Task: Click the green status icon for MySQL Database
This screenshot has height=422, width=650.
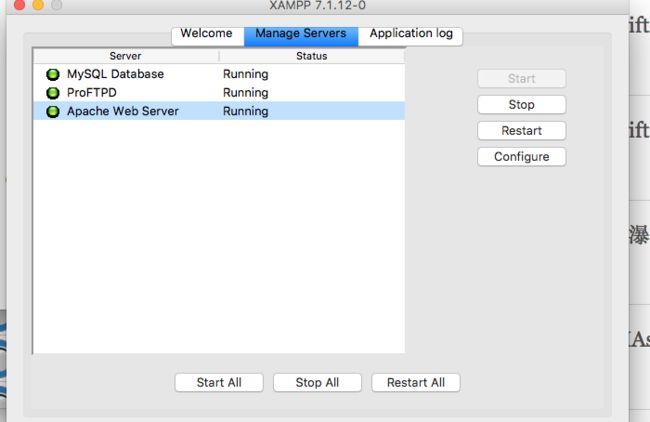Action: pyautogui.click(x=53, y=75)
